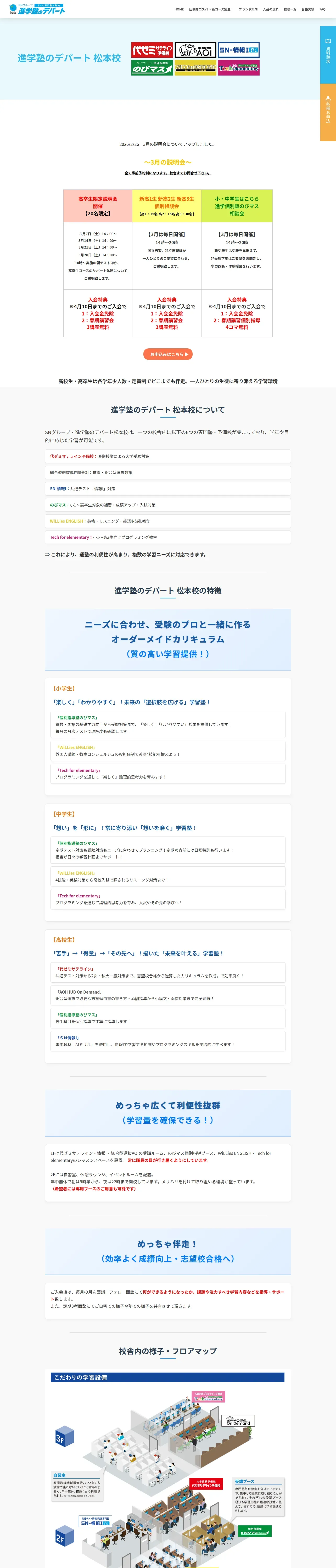
Task: Click 進学塾のデパート 松本校の特徴 heading
Action: (168, 590)
